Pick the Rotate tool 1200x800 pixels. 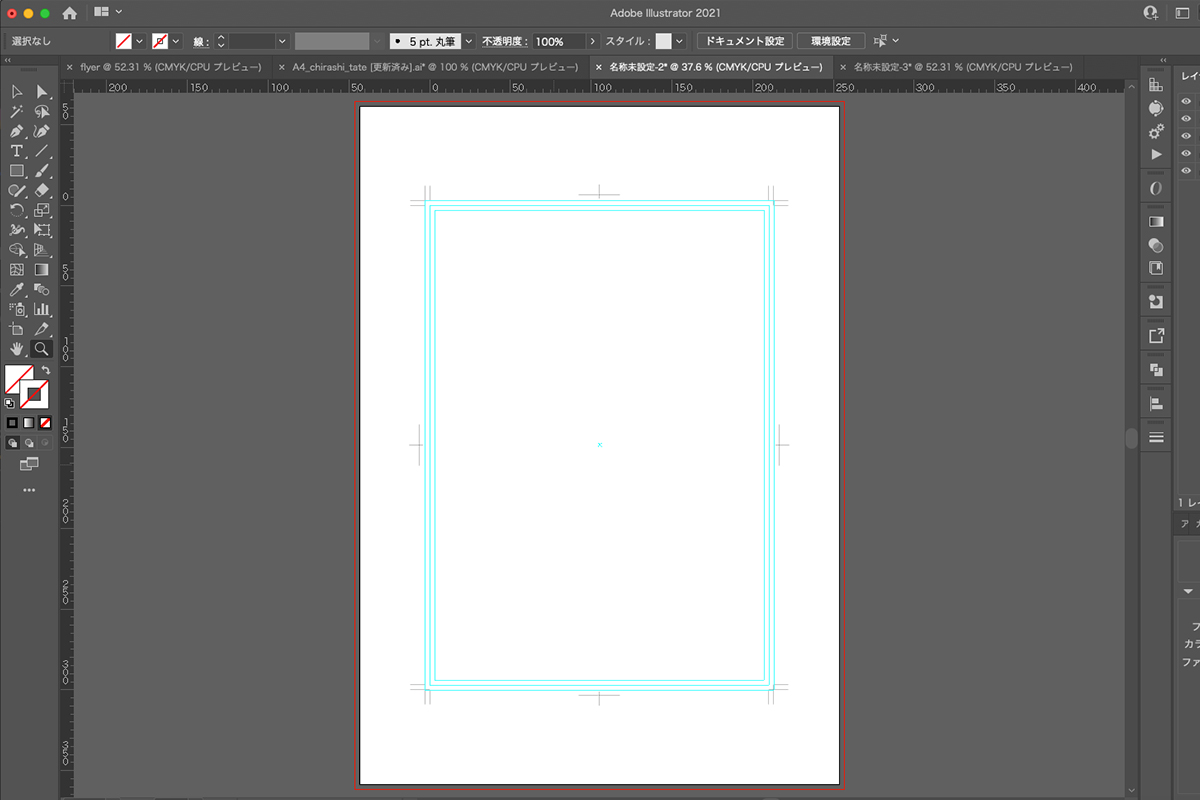[17, 210]
